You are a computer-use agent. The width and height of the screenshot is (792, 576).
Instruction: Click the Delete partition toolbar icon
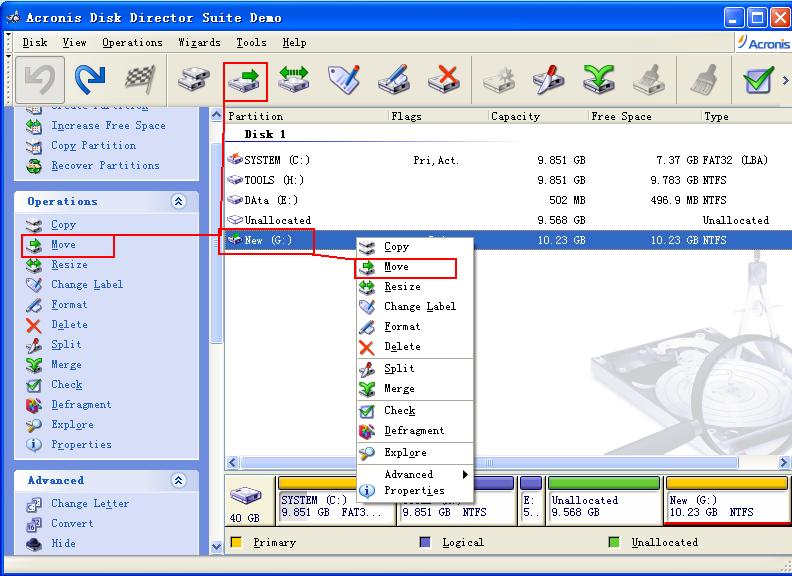click(x=444, y=79)
